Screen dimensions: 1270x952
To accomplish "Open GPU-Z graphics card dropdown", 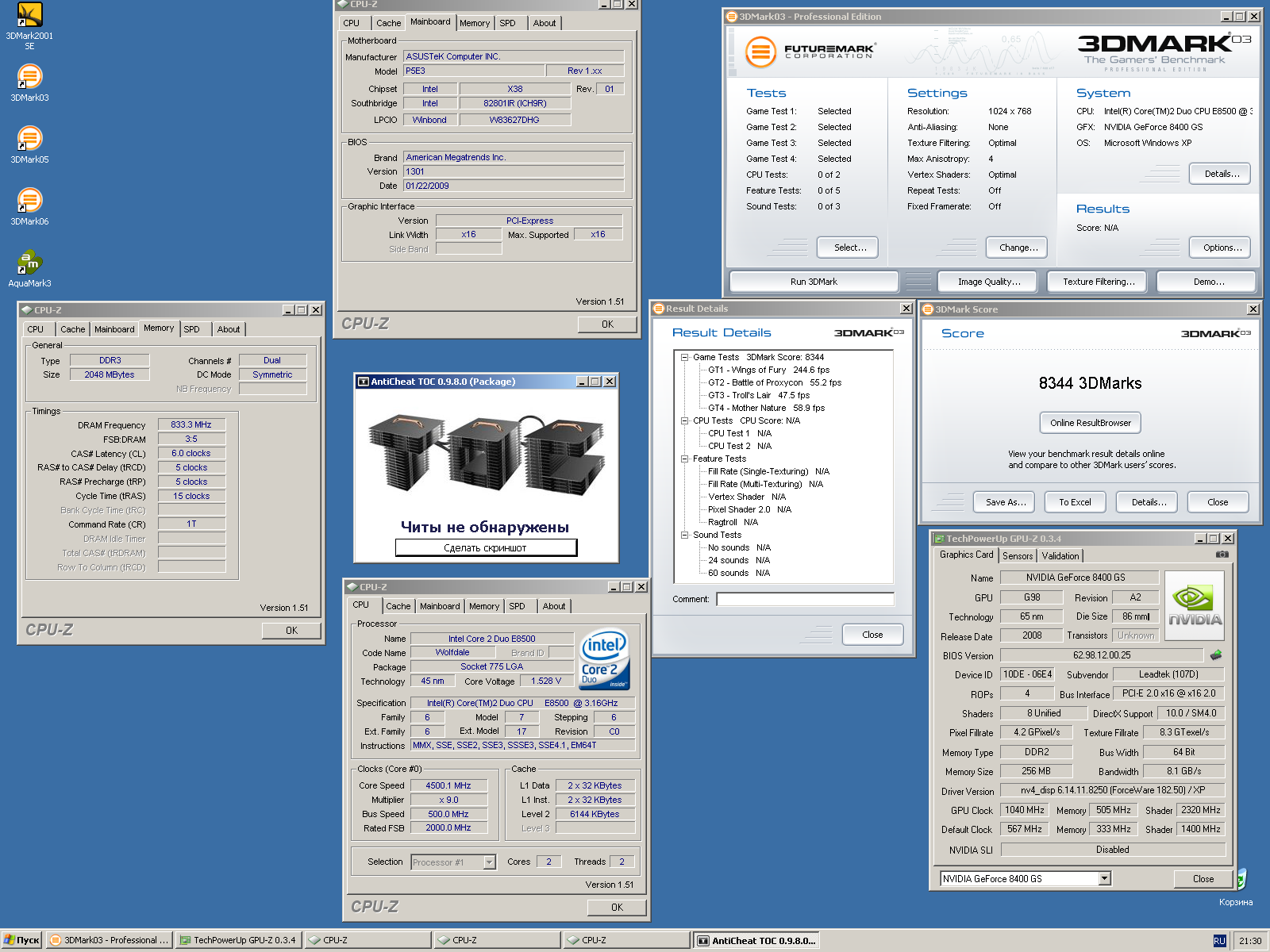I will pos(1104,878).
